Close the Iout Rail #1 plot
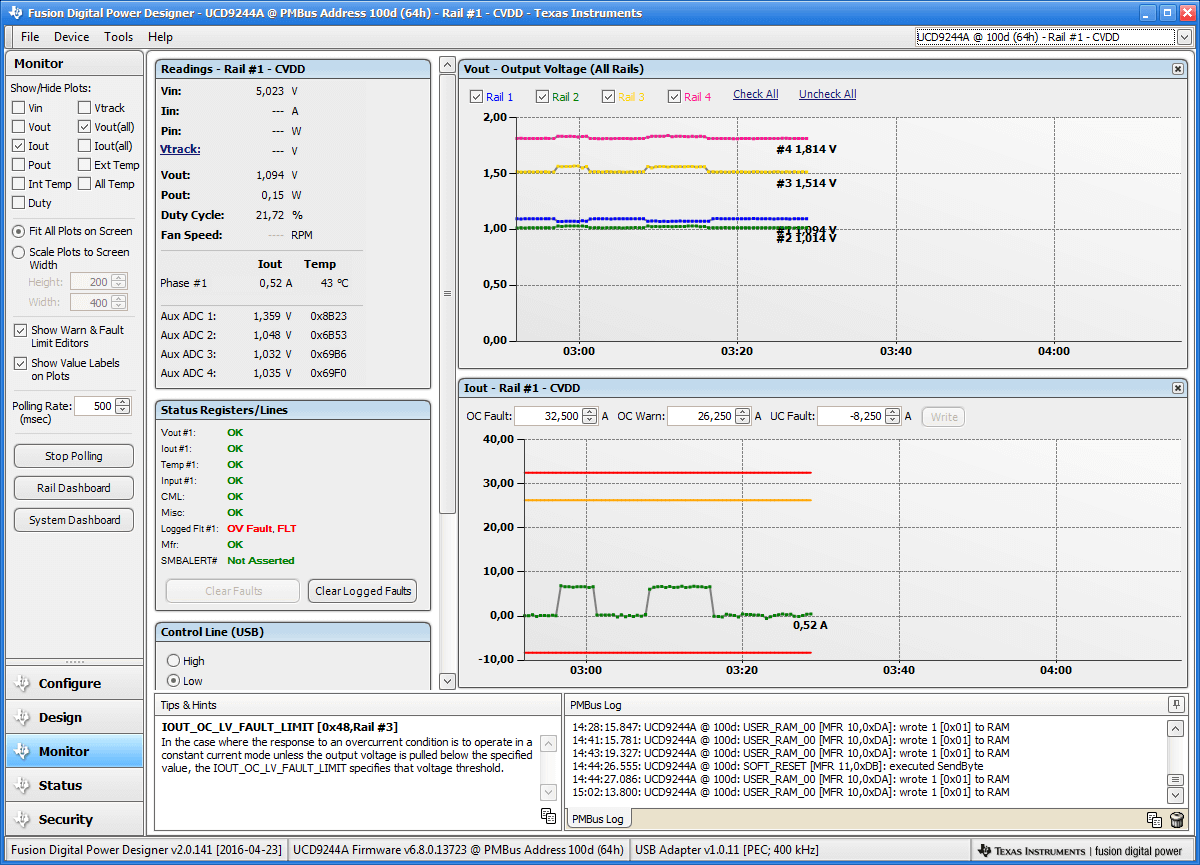The width and height of the screenshot is (1200, 865). (x=1178, y=388)
